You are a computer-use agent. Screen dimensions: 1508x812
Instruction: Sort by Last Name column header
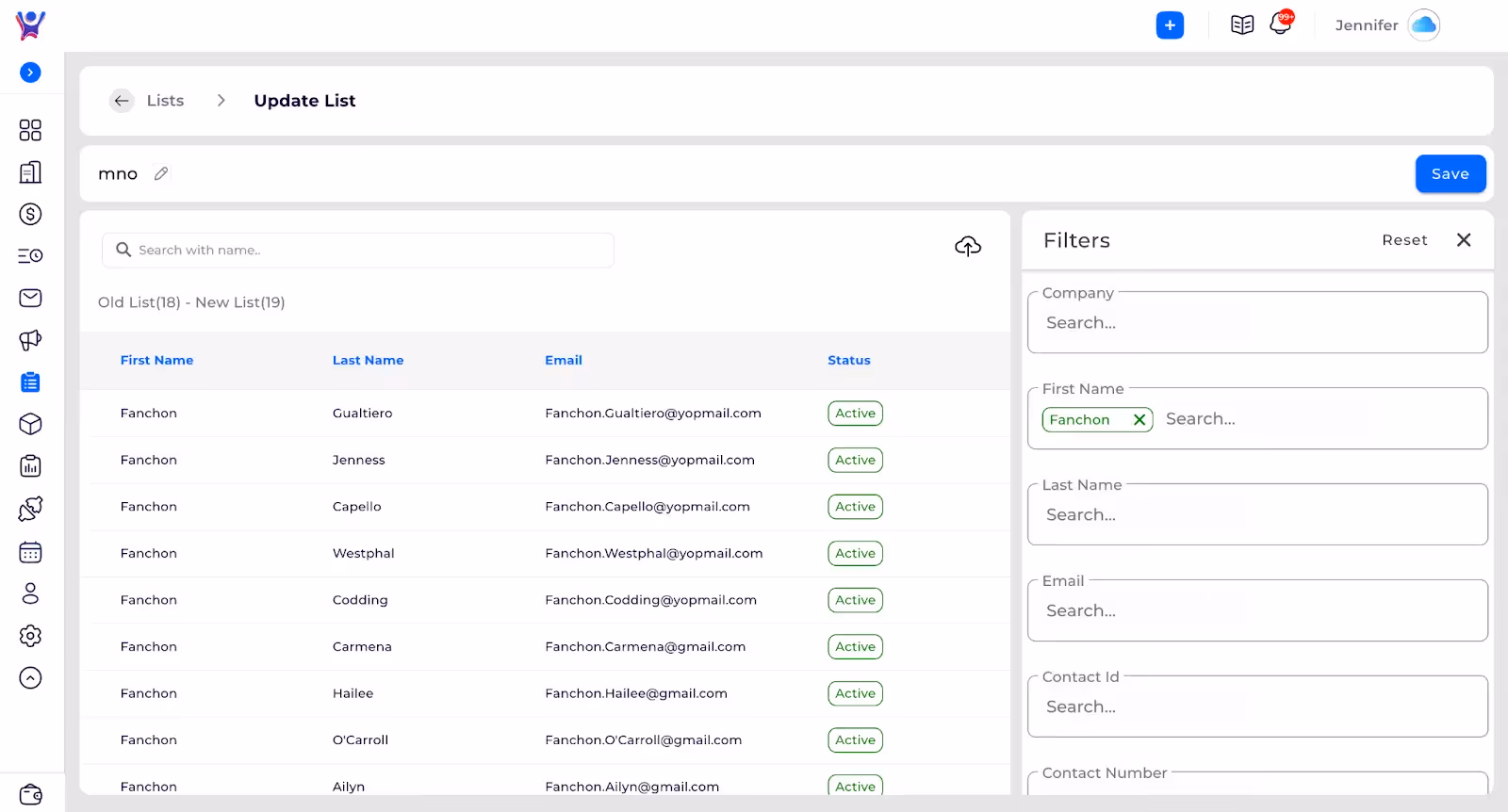[x=368, y=360]
